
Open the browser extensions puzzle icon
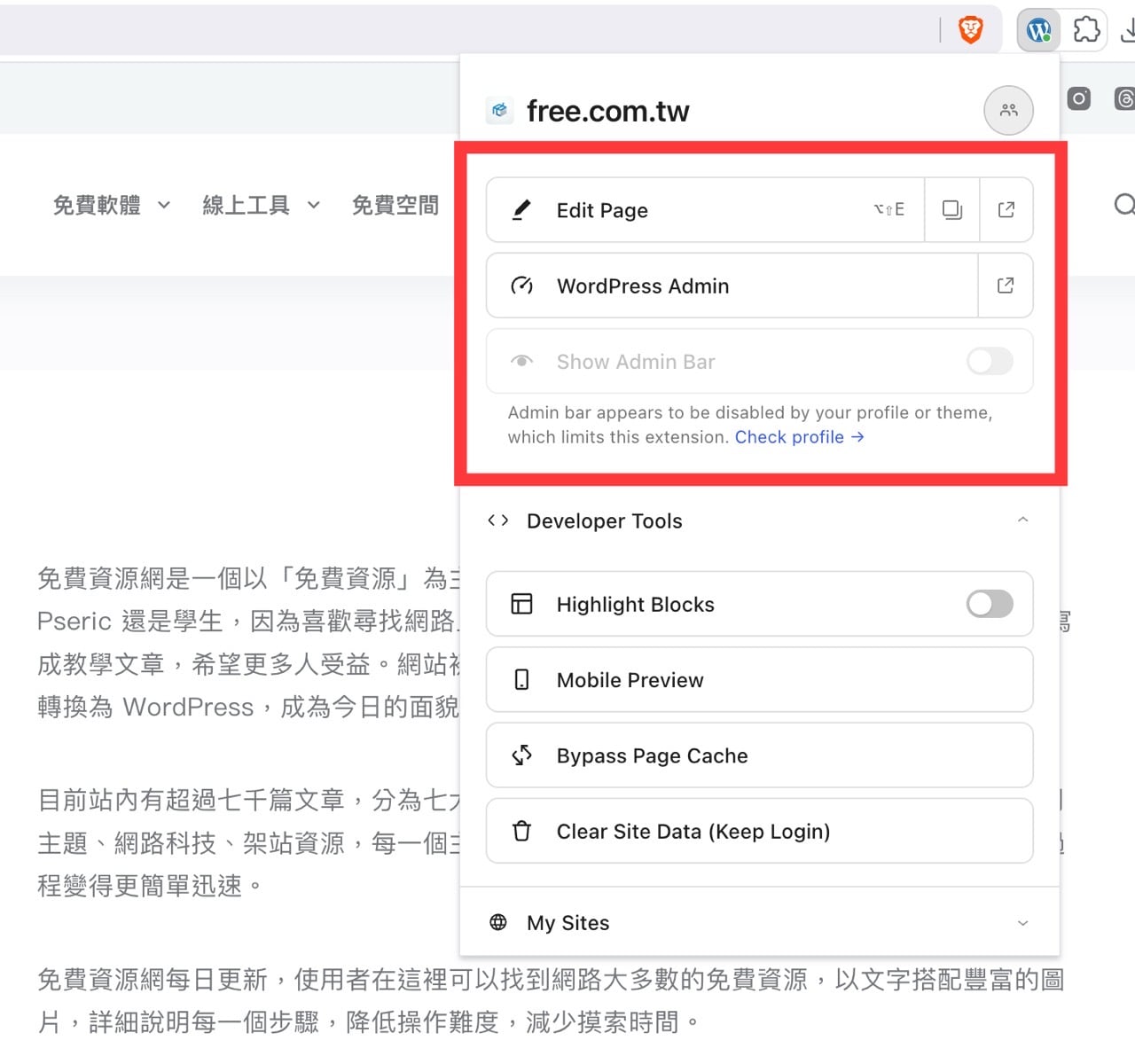[x=1086, y=30]
